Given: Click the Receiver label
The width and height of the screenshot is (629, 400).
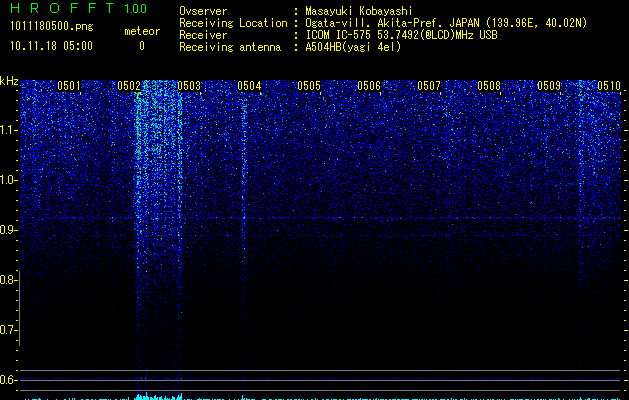Looking at the screenshot, I should 203,35.
